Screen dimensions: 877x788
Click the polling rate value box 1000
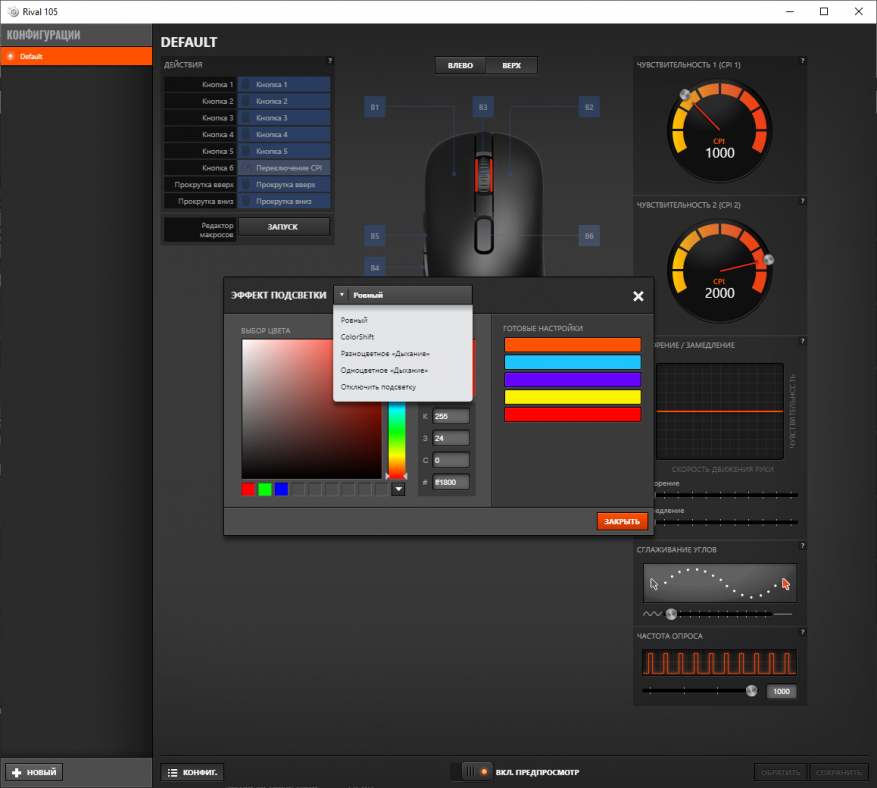(x=781, y=691)
